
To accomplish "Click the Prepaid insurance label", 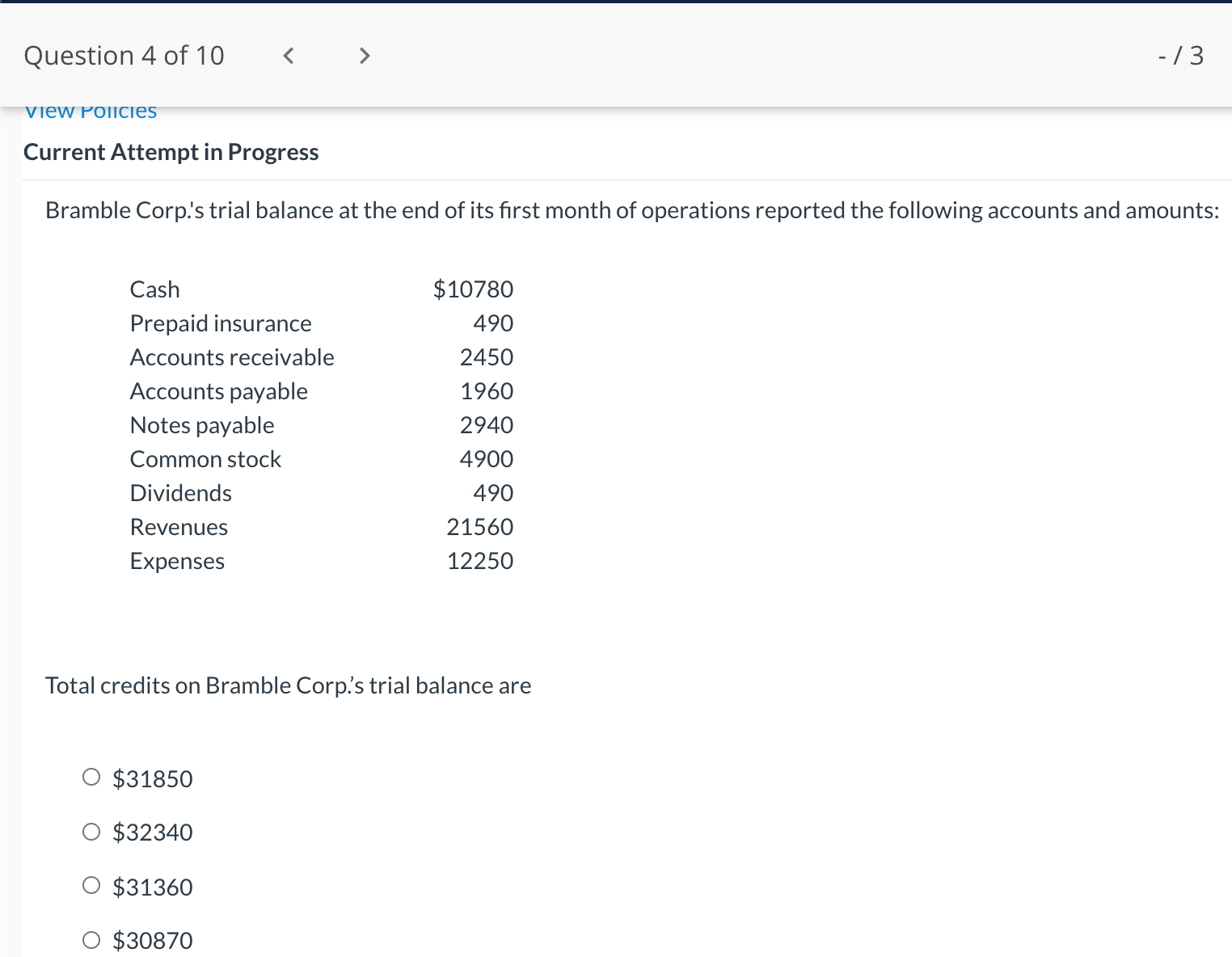I will 221,323.
